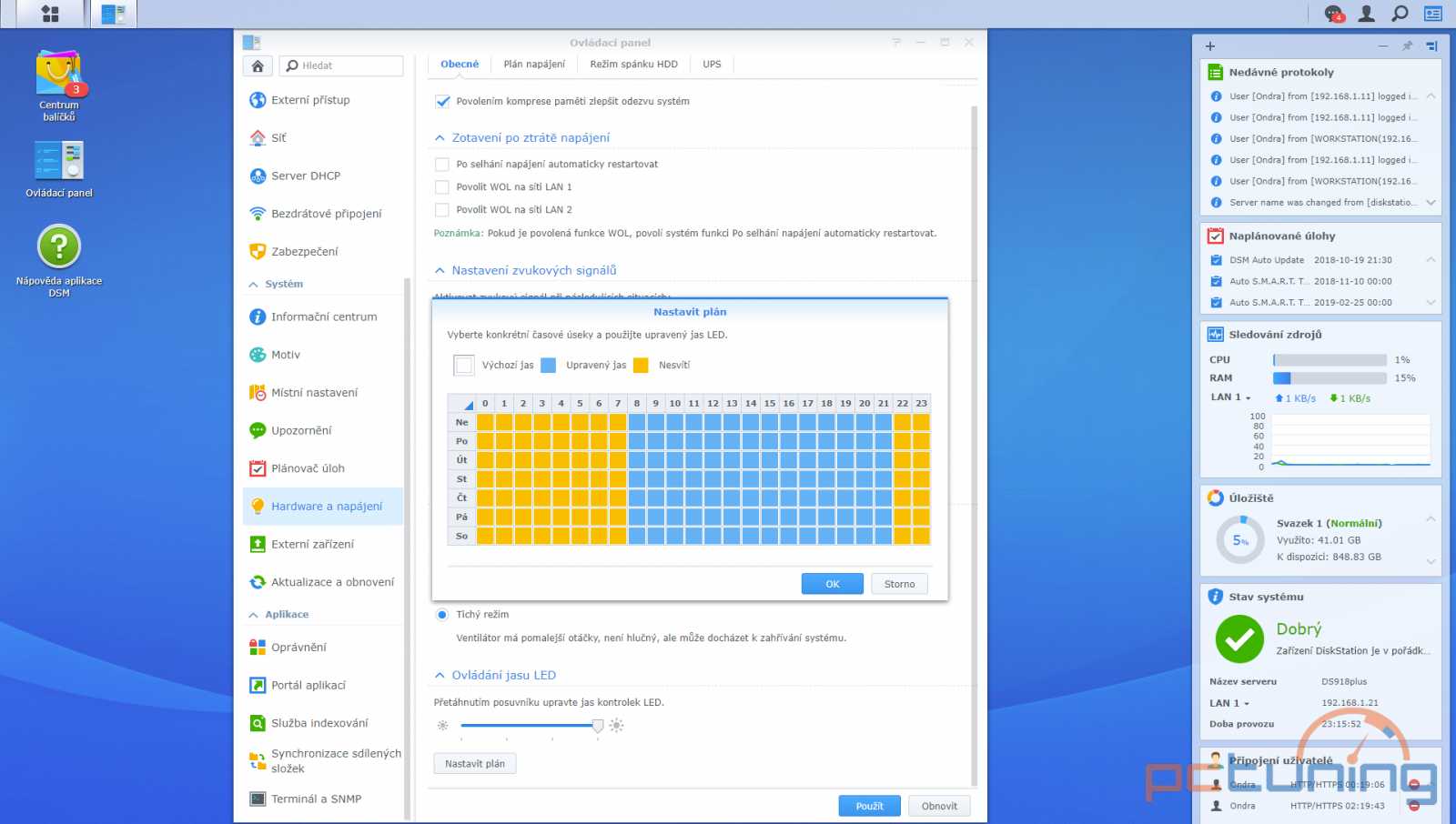This screenshot has width=1456, height=824.
Task: Open Centrum balíčků desktop icon
Action: pos(59,86)
